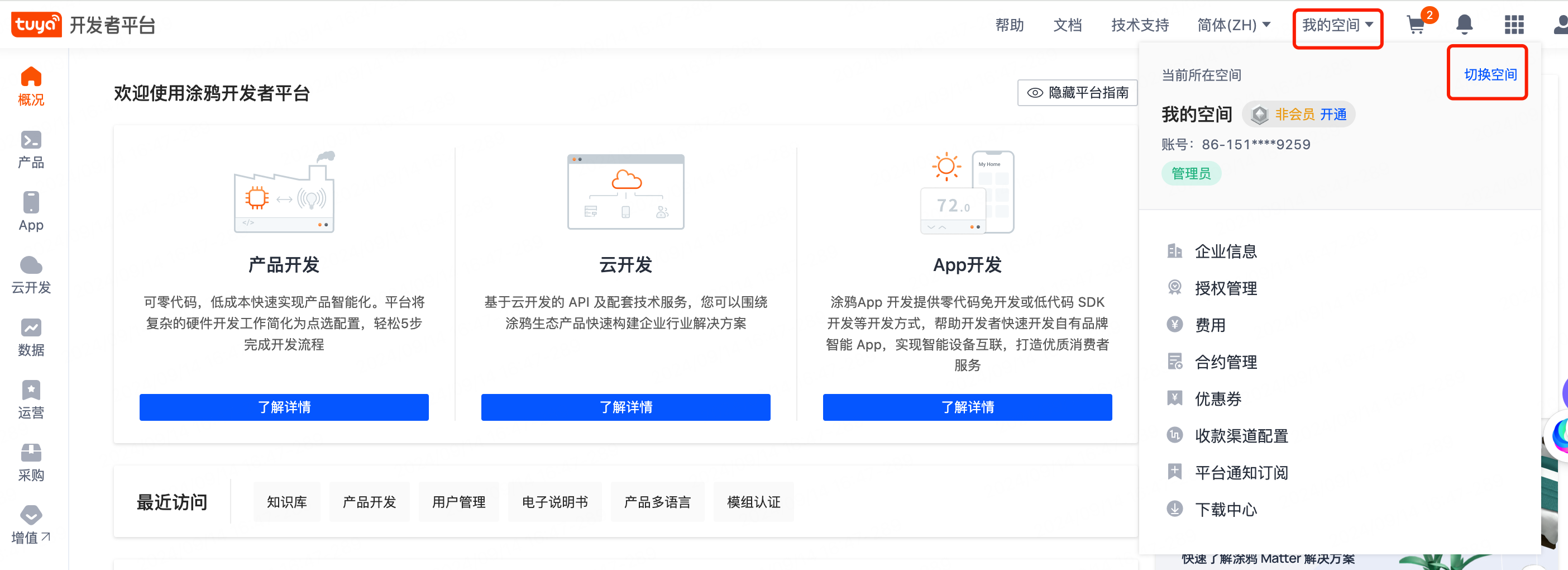
Task: Expand the 简体(ZH) language dropdown
Action: (1233, 25)
